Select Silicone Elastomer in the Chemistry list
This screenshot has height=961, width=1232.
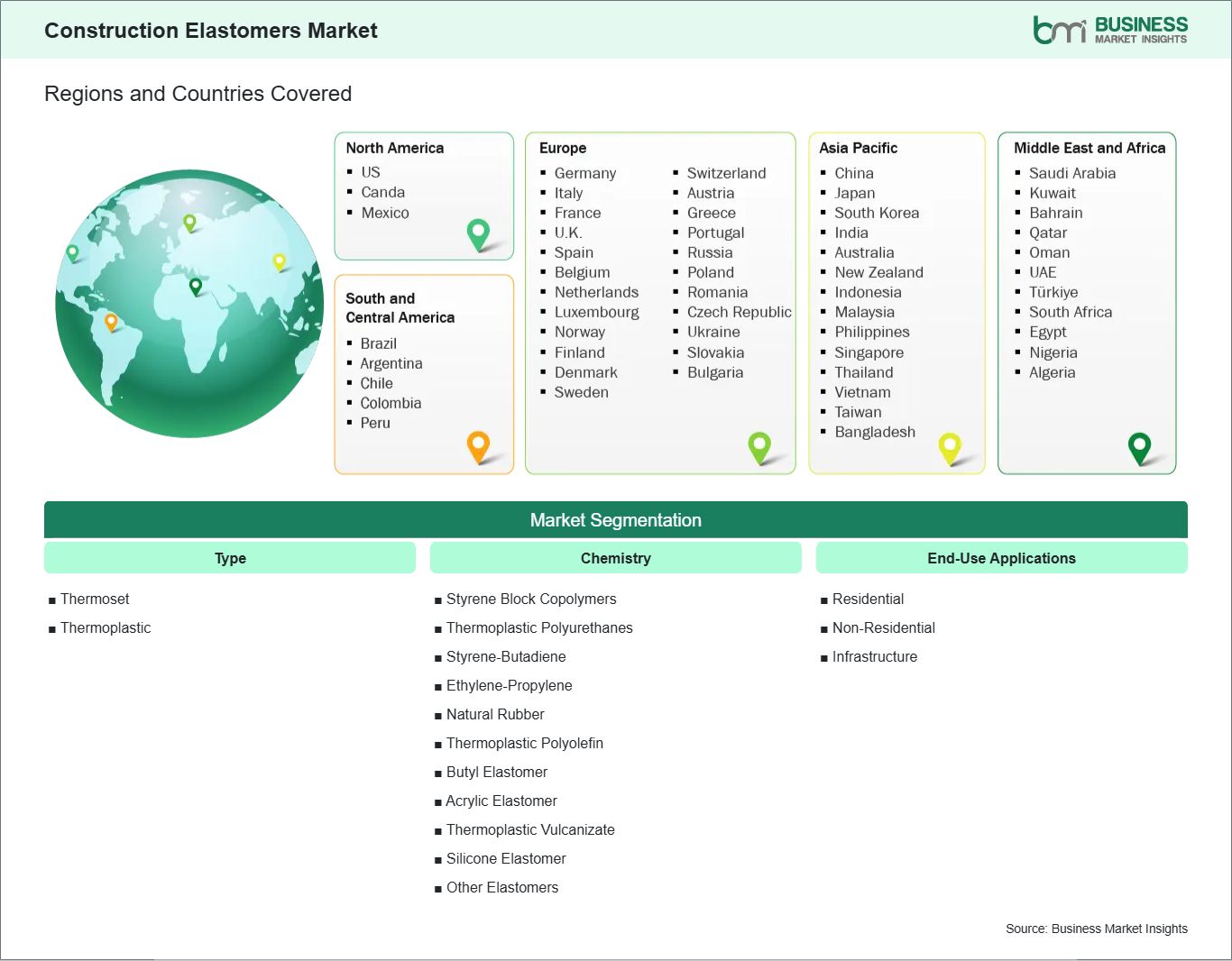[506, 858]
